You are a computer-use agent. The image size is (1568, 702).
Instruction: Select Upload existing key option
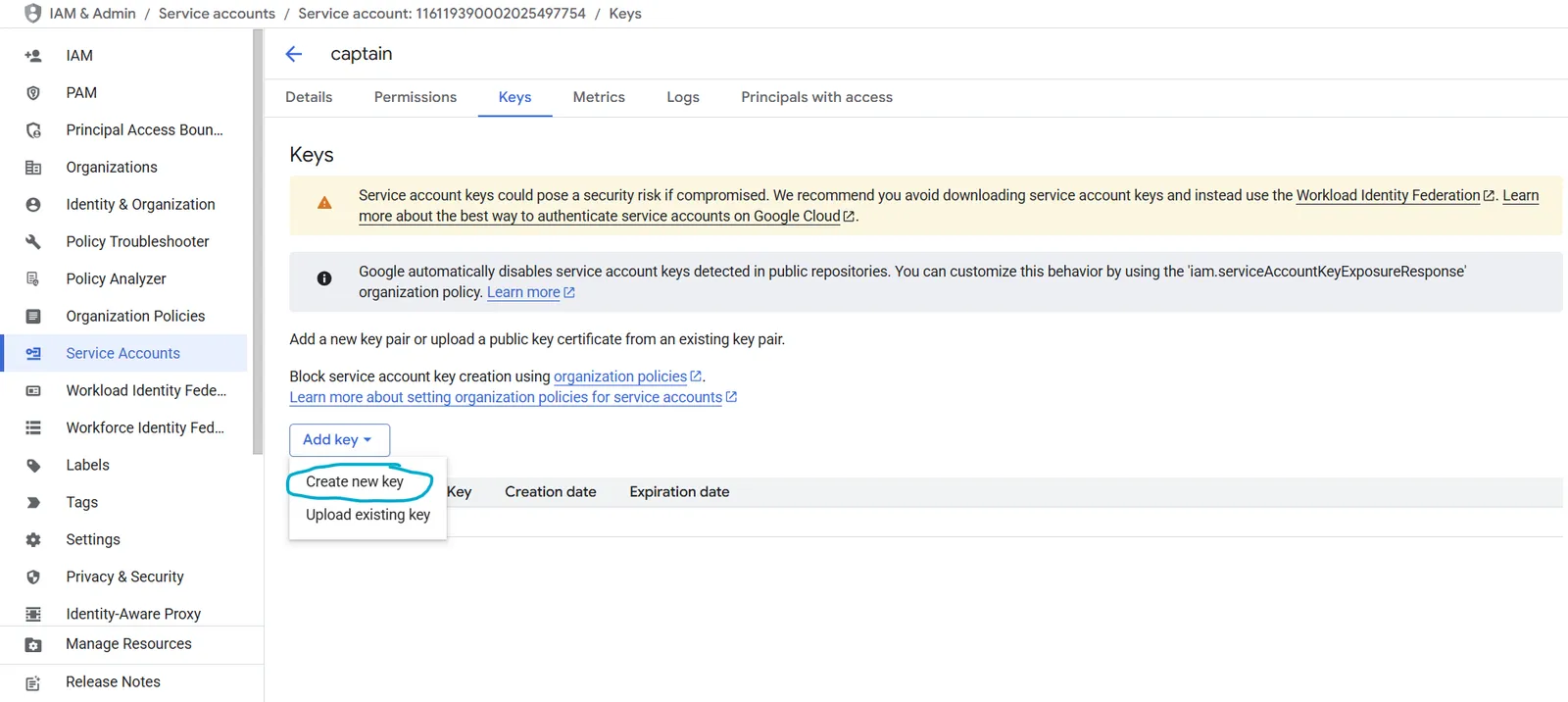tap(367, 516)
